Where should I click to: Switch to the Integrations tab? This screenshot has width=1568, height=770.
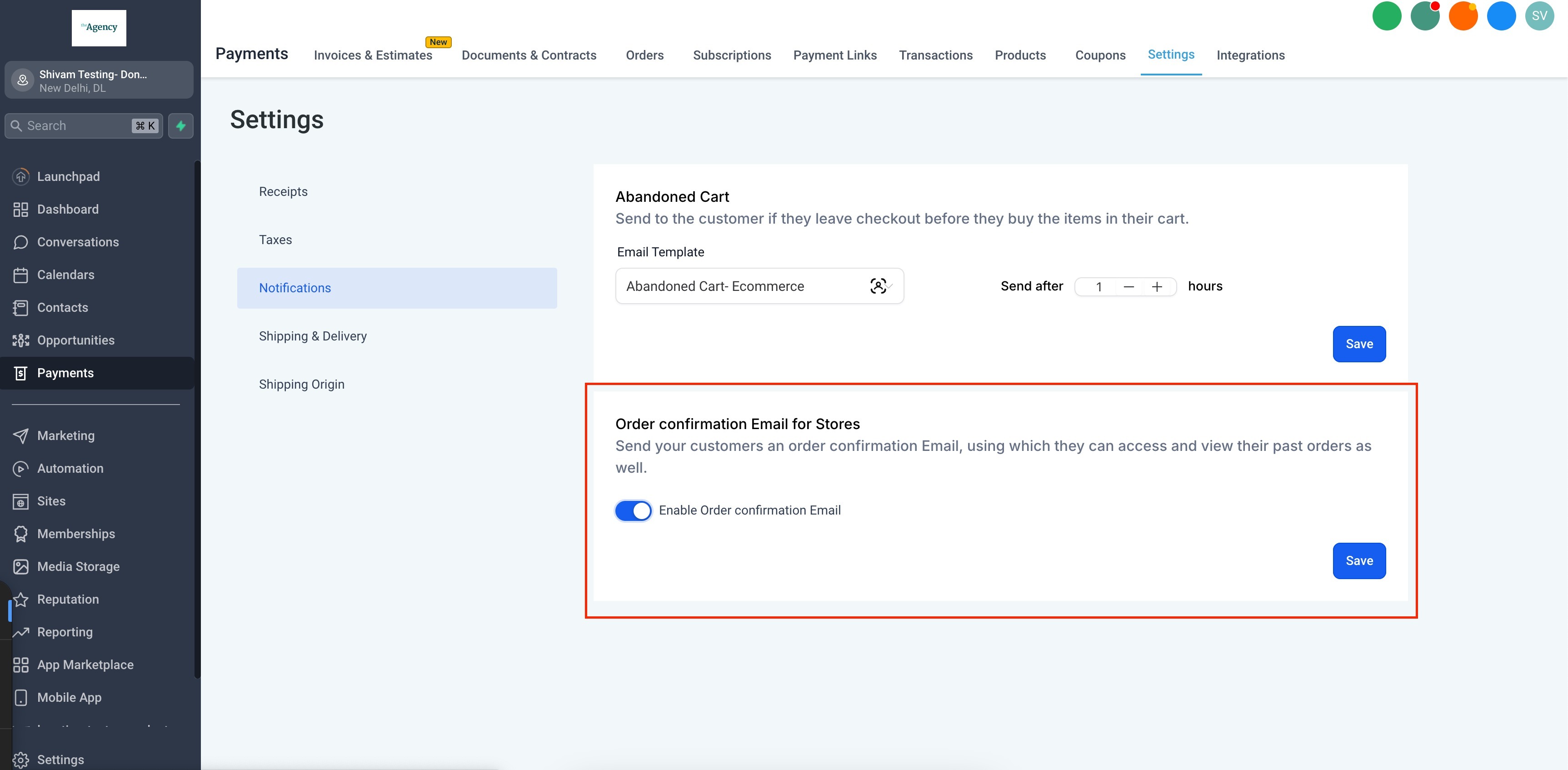[1250, 55]
